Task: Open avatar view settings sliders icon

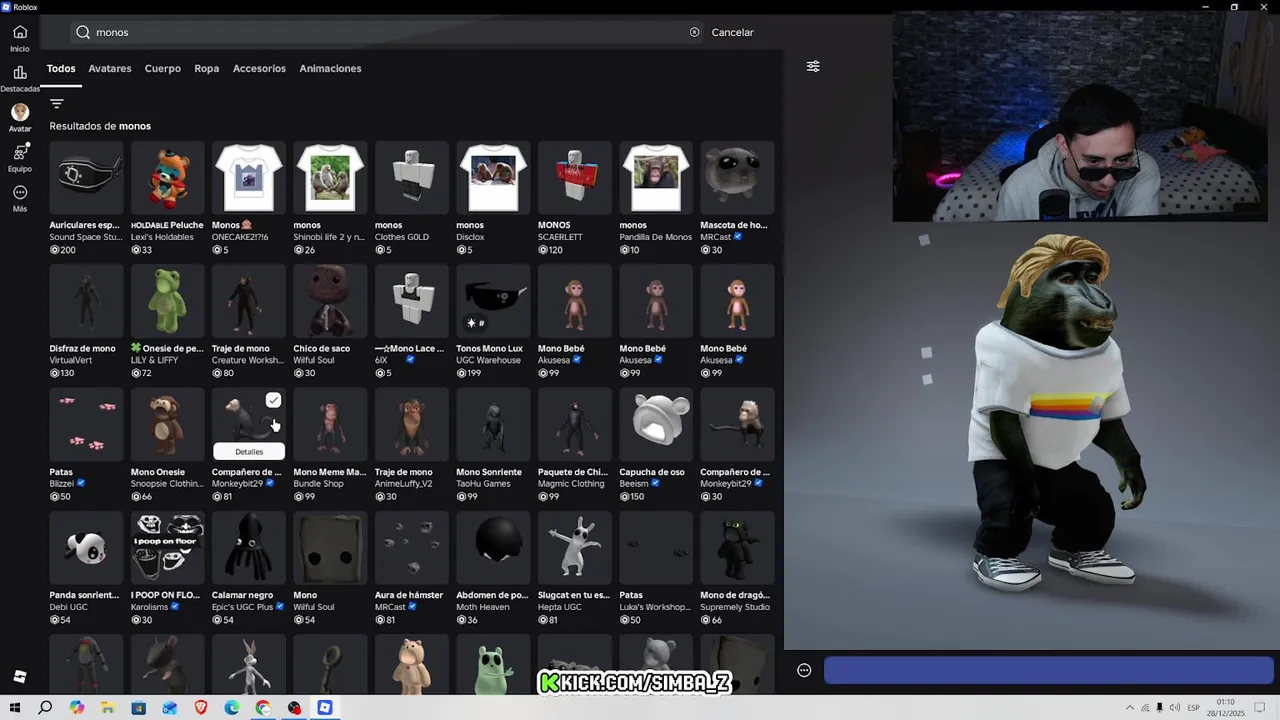Action: [813, 66]
